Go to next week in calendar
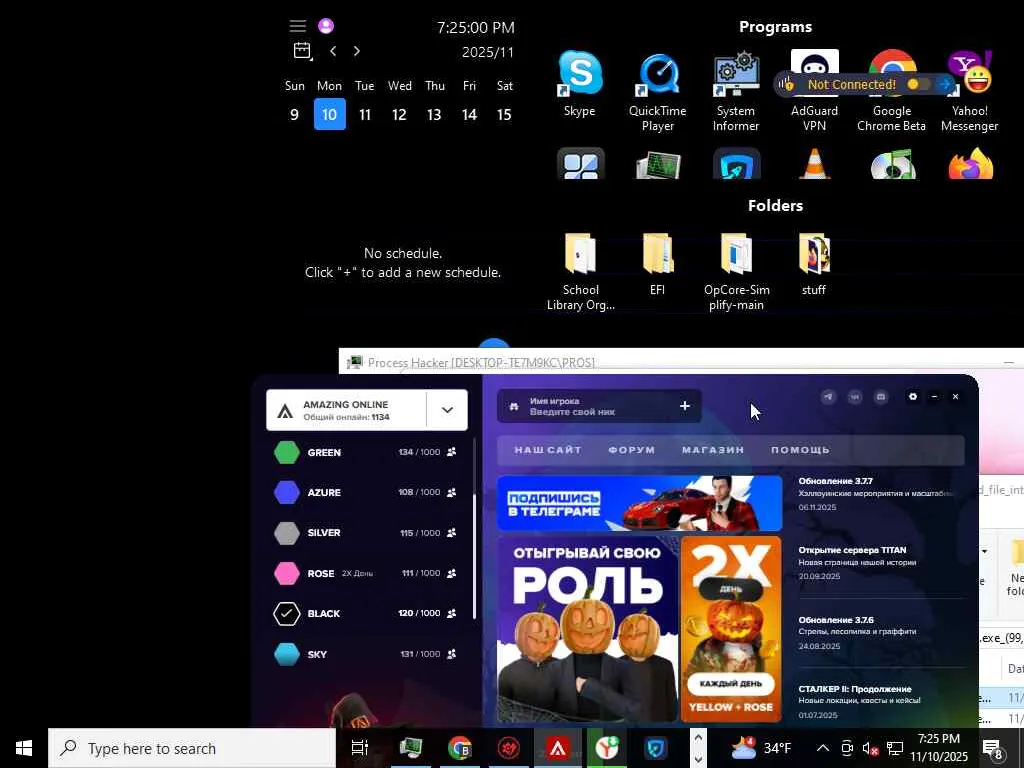The width and height of the screenshot is (1024, 768). point(357,51)
